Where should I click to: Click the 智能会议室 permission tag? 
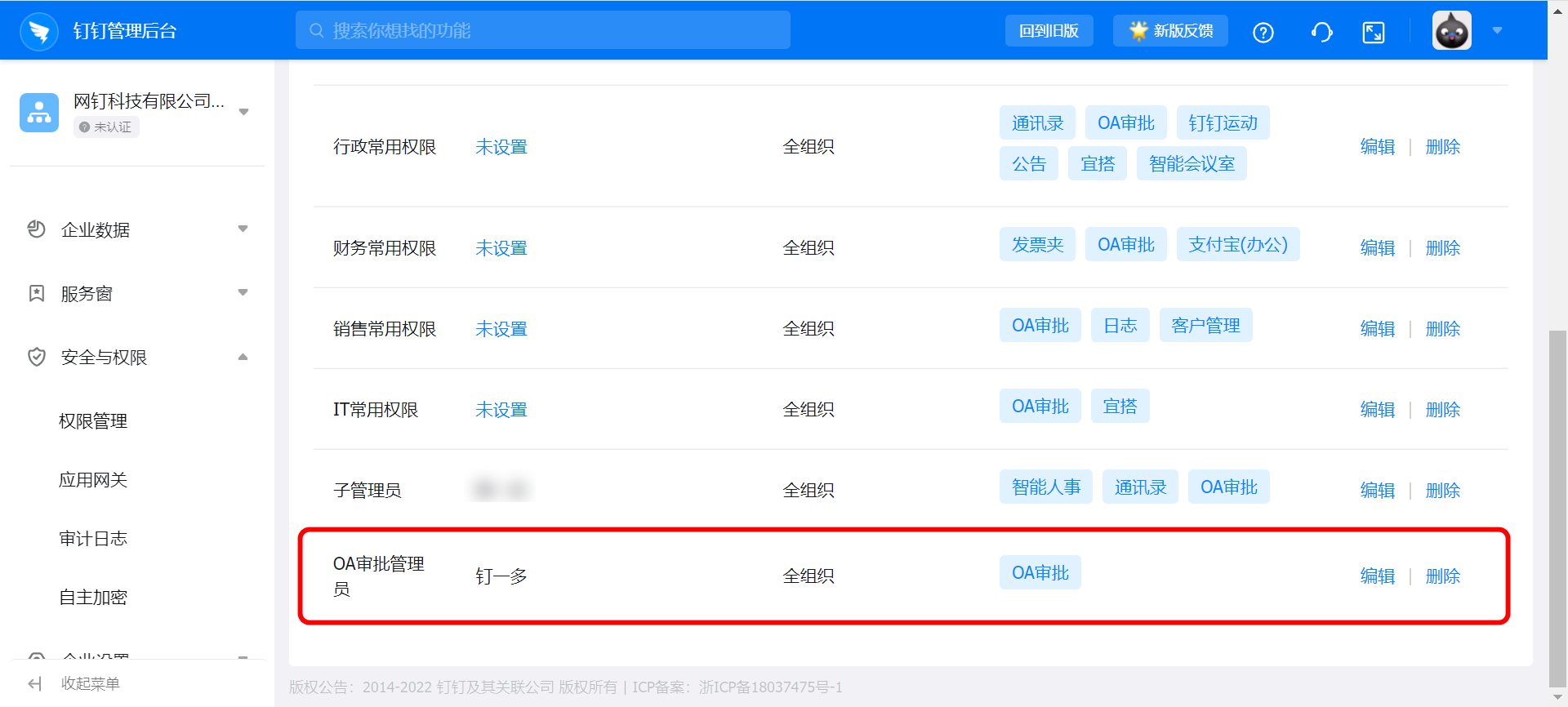(x=1192, y=164)
